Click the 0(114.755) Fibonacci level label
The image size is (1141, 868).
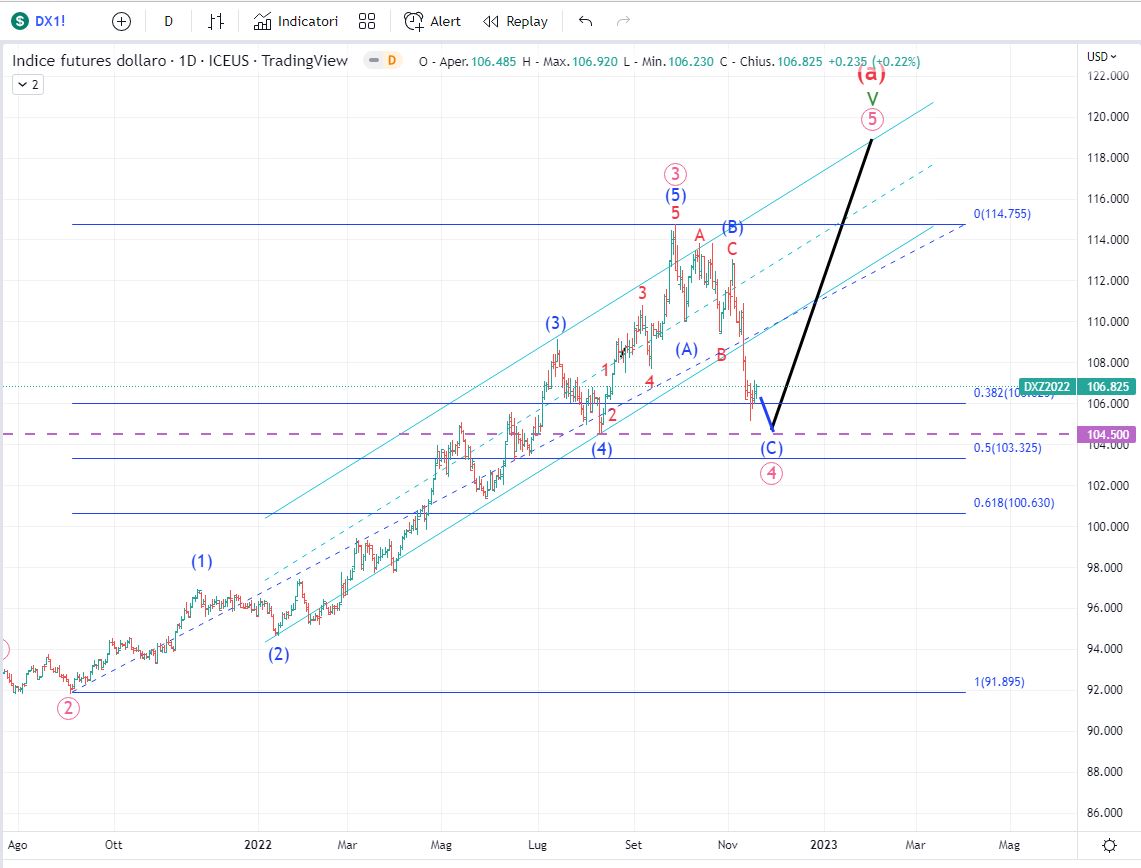click(1002, 214)
